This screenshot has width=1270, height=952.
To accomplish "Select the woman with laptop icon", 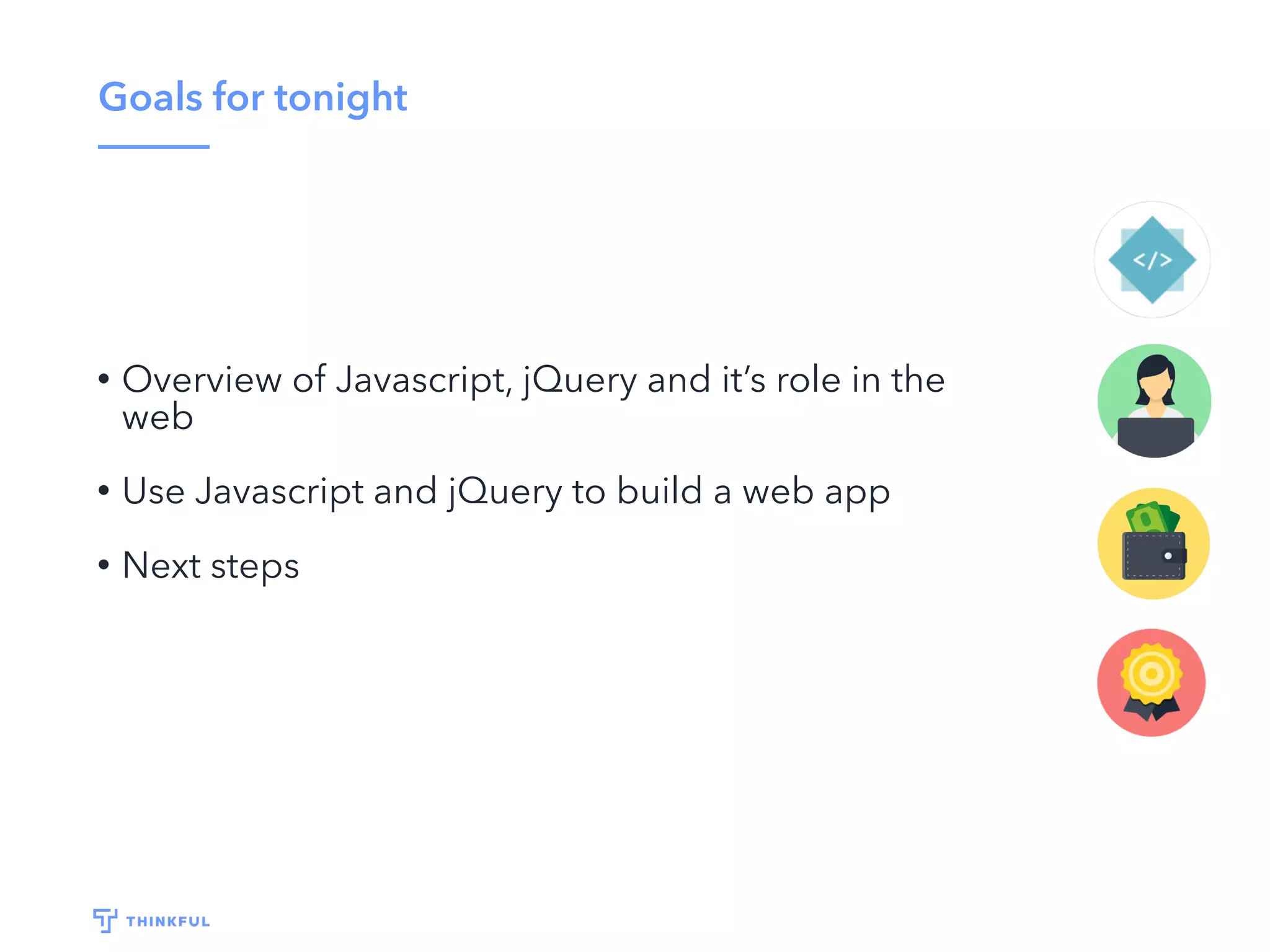I will pos(1154,401).
